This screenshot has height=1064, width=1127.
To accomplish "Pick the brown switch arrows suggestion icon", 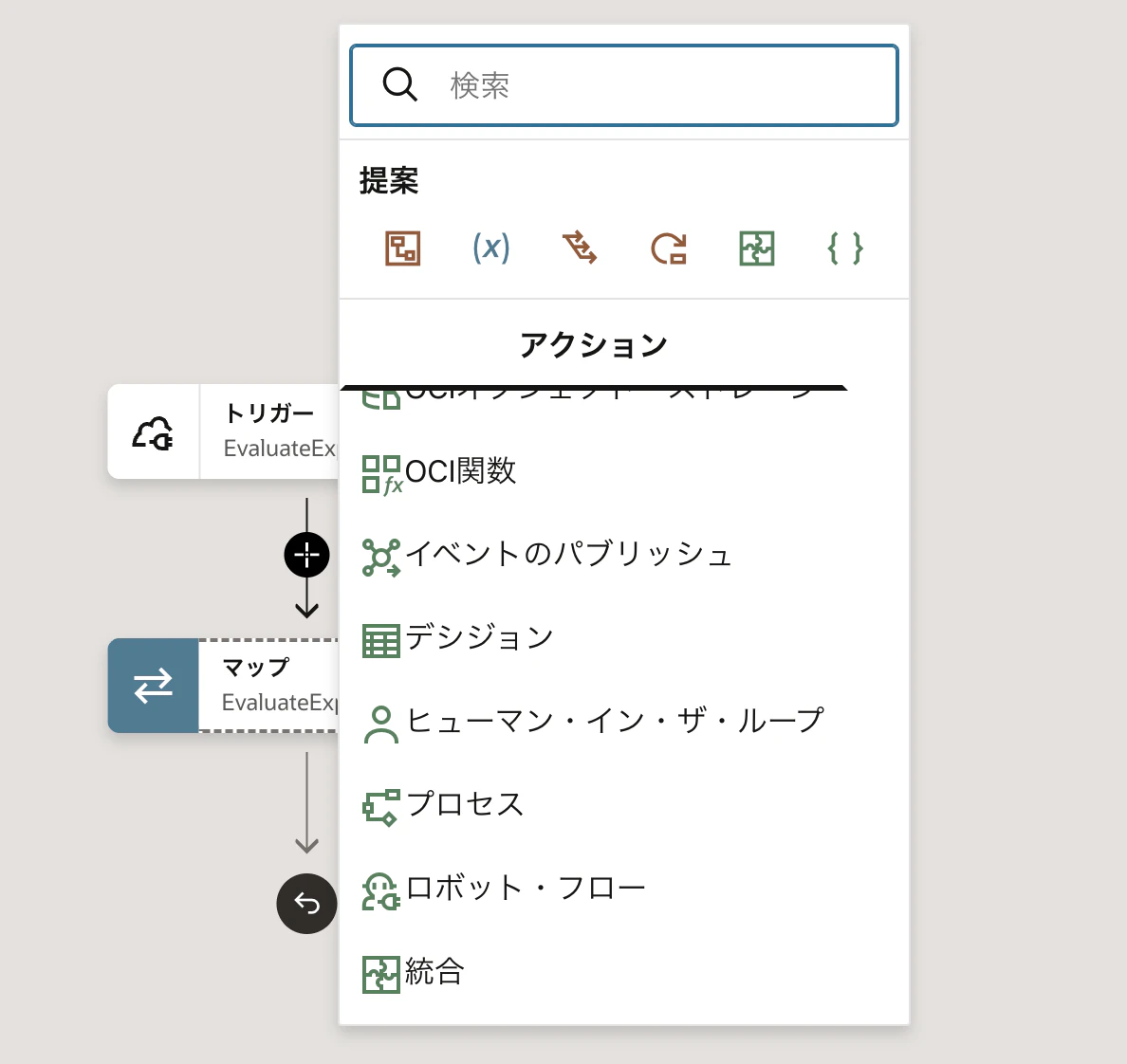I will pos(580,248).
